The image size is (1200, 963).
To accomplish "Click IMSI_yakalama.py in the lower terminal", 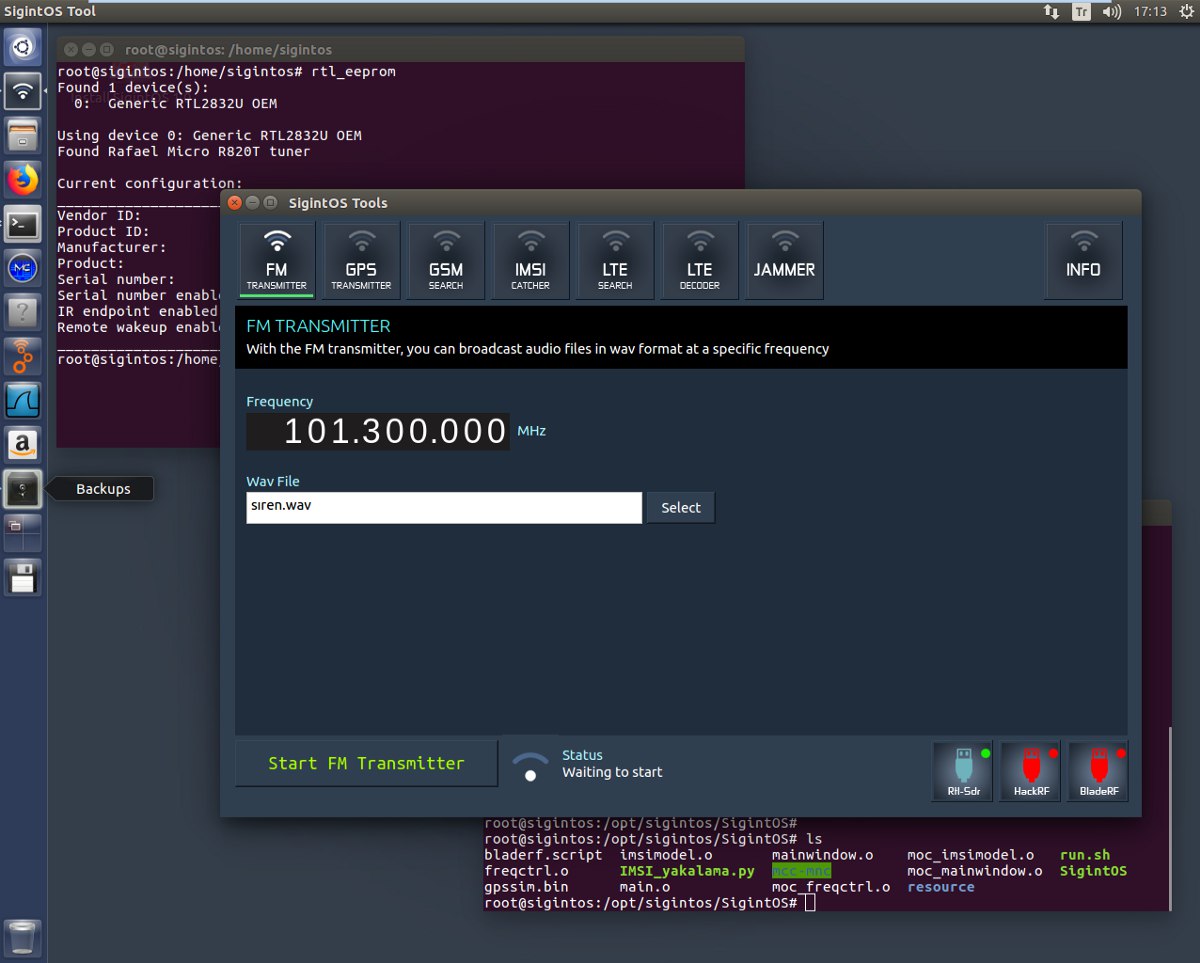I will pyautogui.click(x=687, y=871).
